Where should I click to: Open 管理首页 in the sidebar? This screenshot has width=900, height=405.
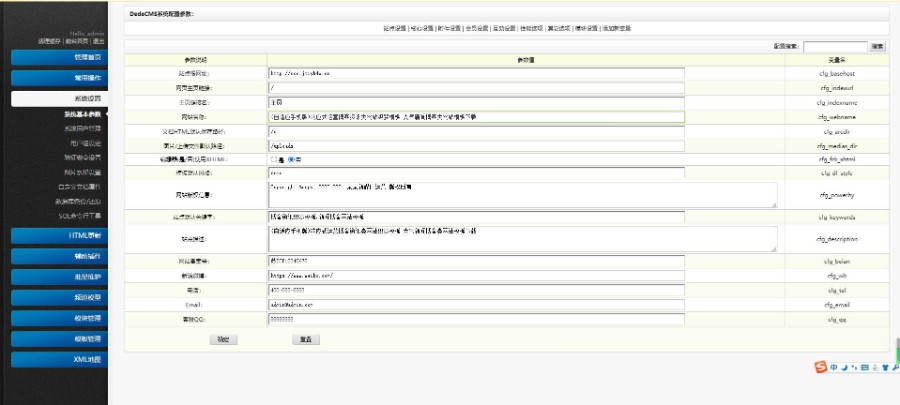[59, 57]
